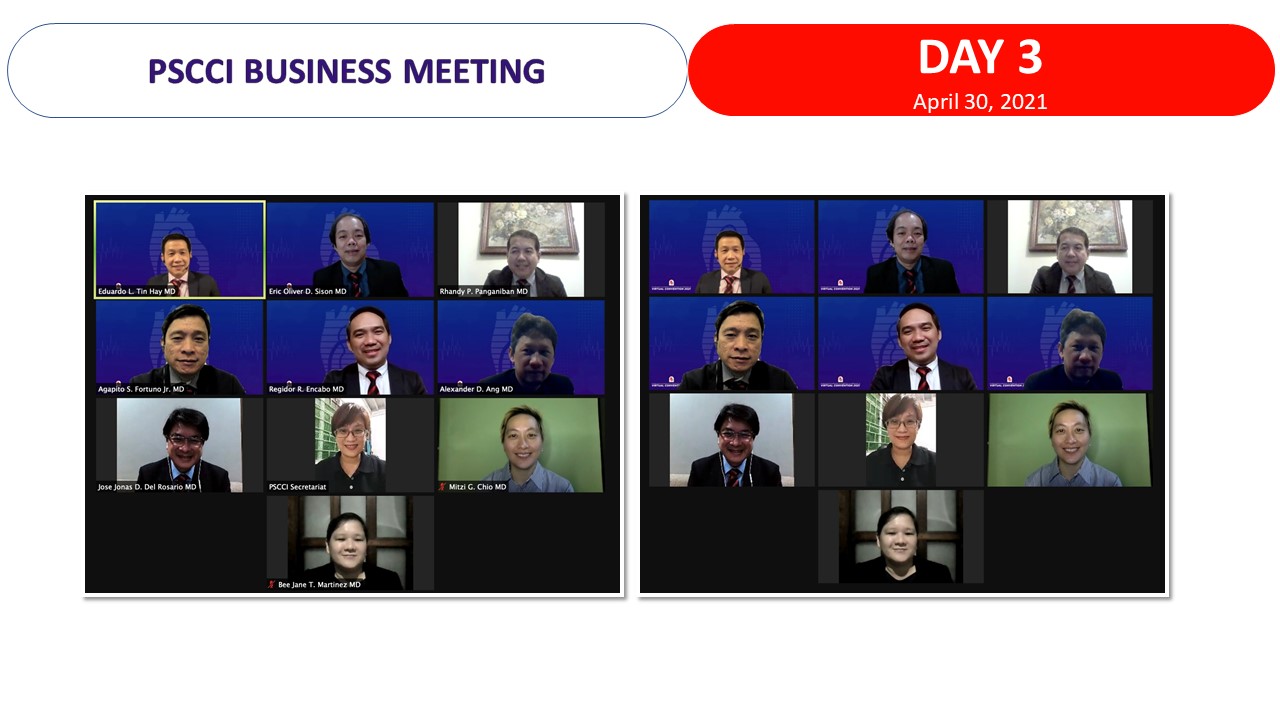Select Eric Oliver D. Sison MD video tile
The width and height of the screenshot is (1280, 720).
350,249
